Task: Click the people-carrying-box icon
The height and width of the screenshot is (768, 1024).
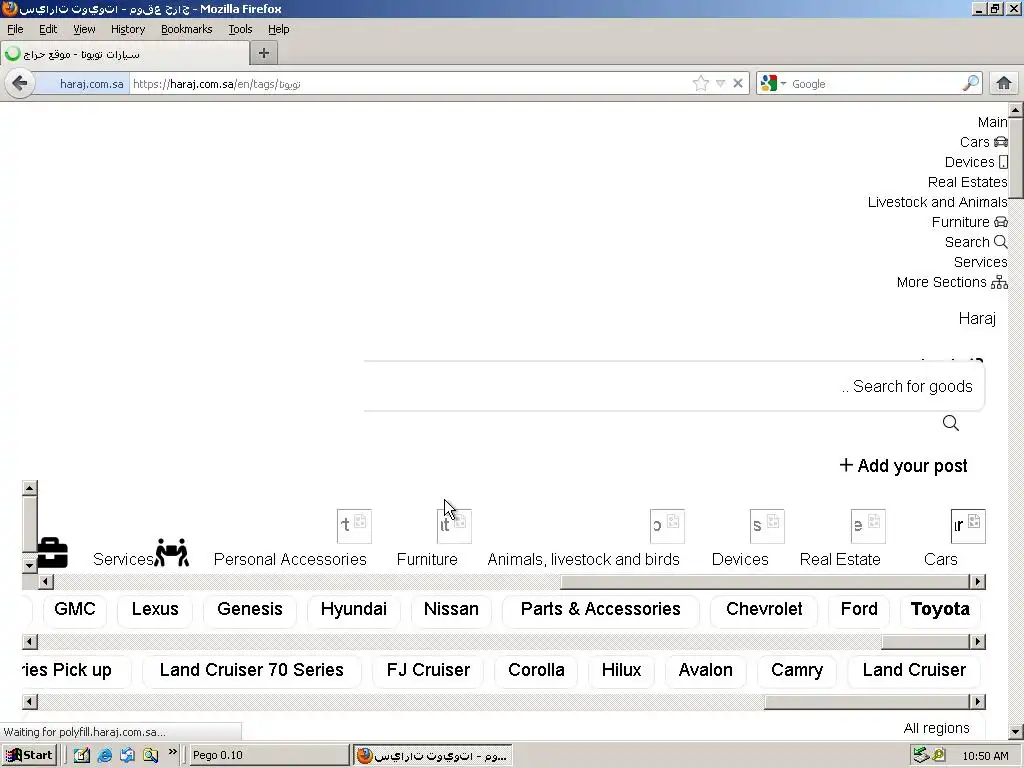Action: point(172,552)
